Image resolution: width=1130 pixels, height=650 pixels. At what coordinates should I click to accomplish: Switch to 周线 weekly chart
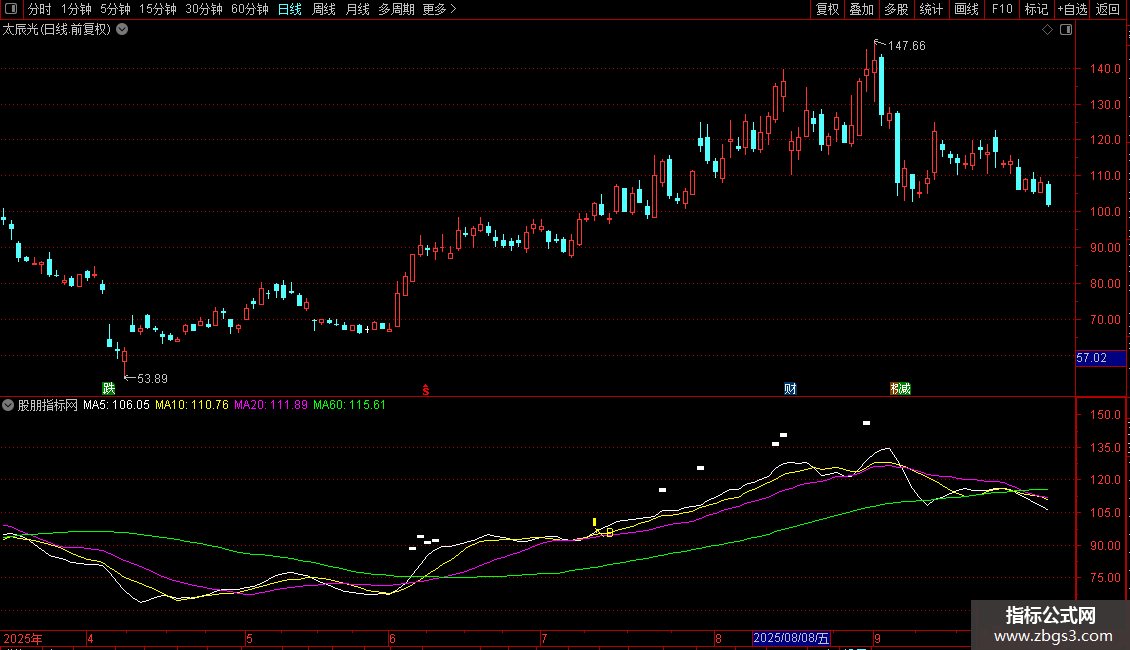point(324,9)
